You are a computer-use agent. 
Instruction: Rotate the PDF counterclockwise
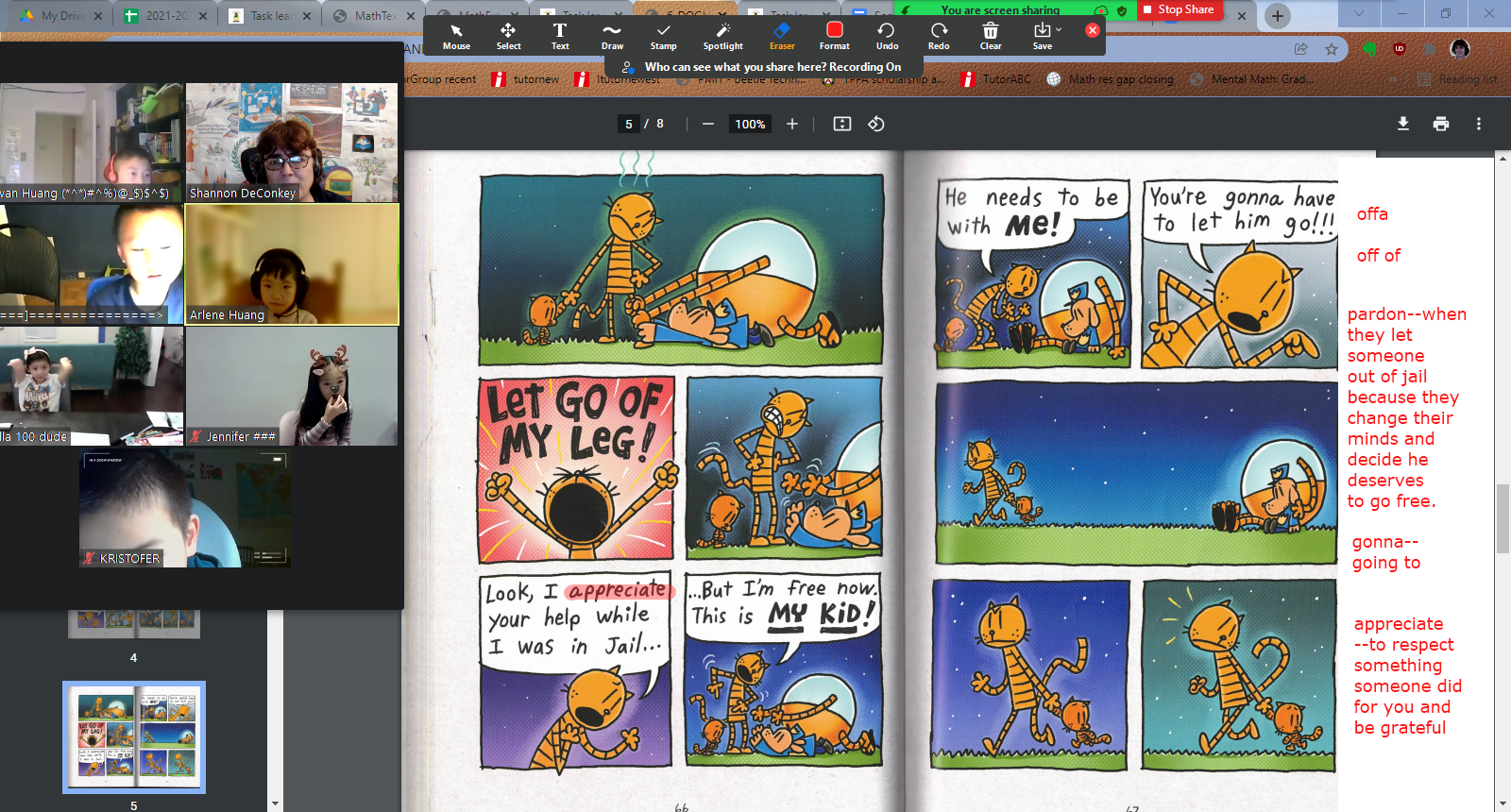coord(876,124)
